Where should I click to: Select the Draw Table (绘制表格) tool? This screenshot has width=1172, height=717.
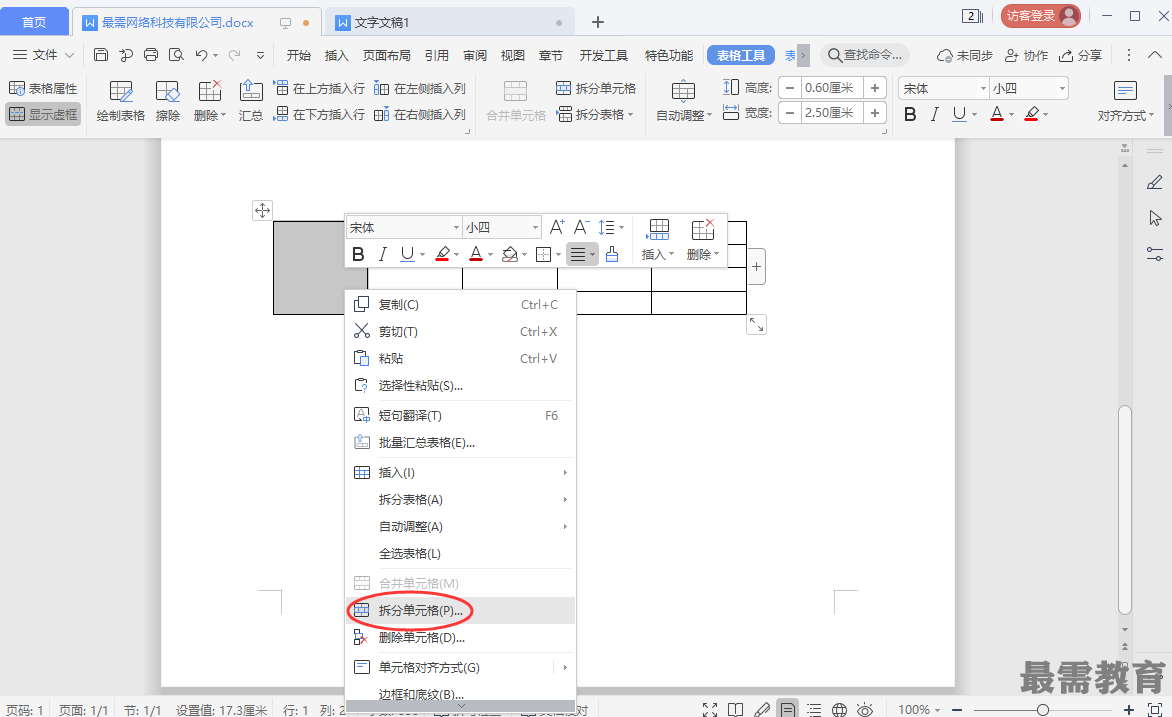[120, 101]
